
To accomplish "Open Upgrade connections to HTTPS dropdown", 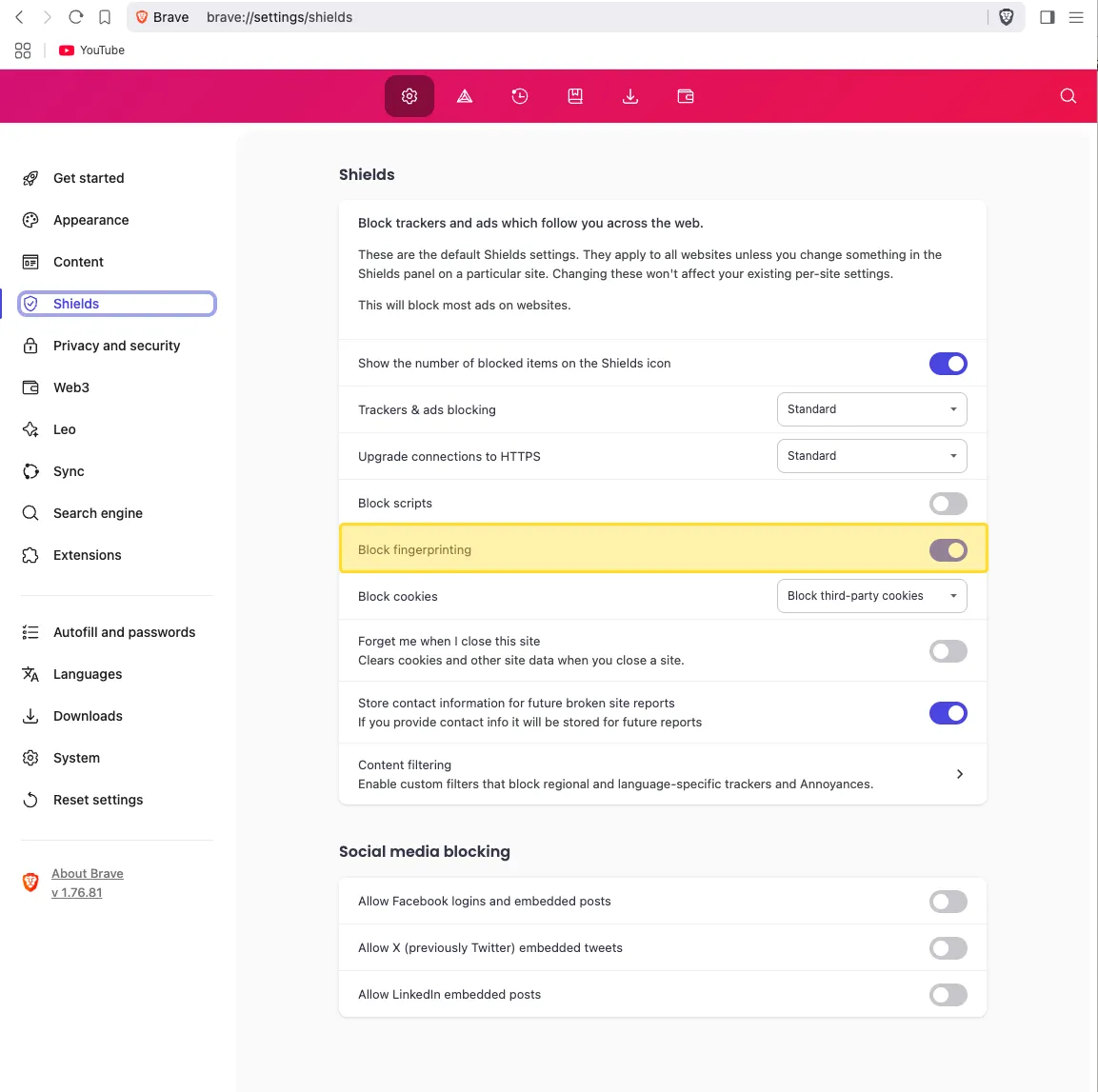I will (871, 456).
